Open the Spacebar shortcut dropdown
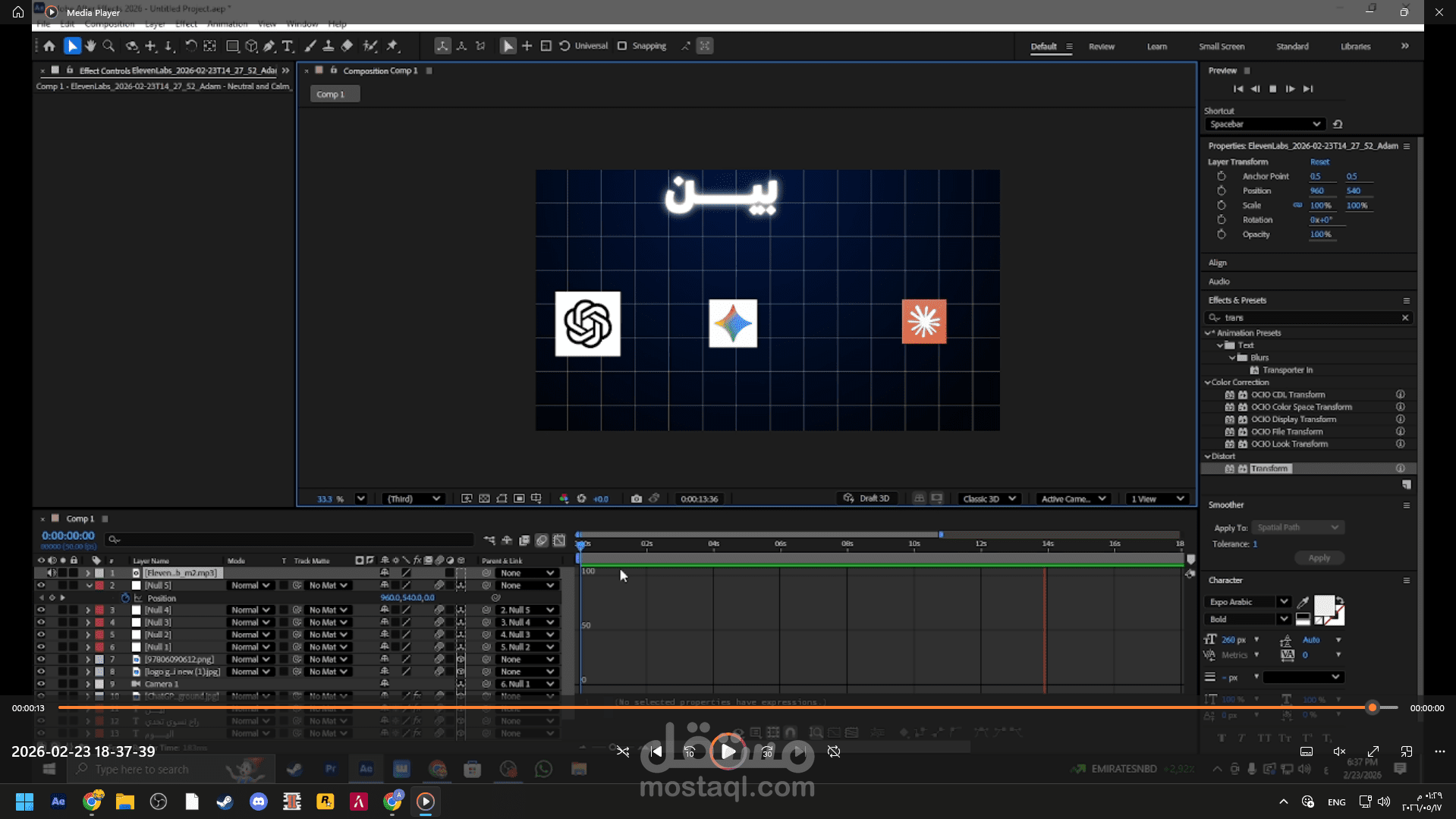This screenshot has width=1456, height=819. pos(1264,124)
